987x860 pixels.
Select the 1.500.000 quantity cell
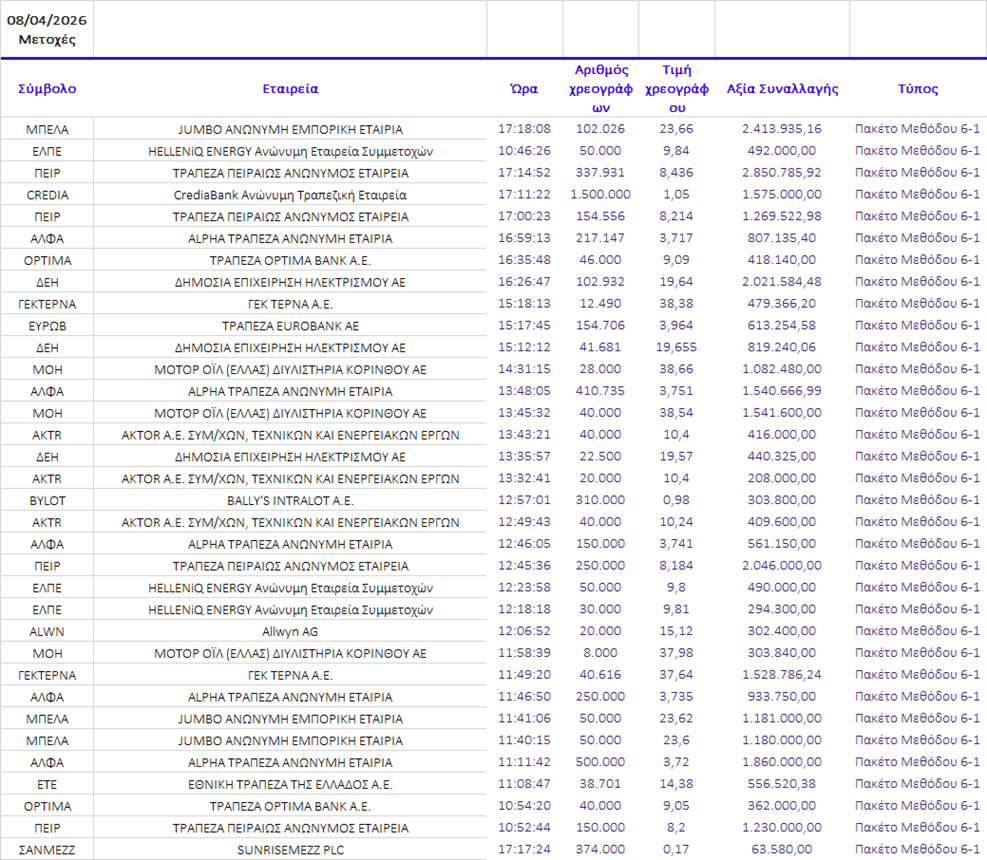(600, 195)
